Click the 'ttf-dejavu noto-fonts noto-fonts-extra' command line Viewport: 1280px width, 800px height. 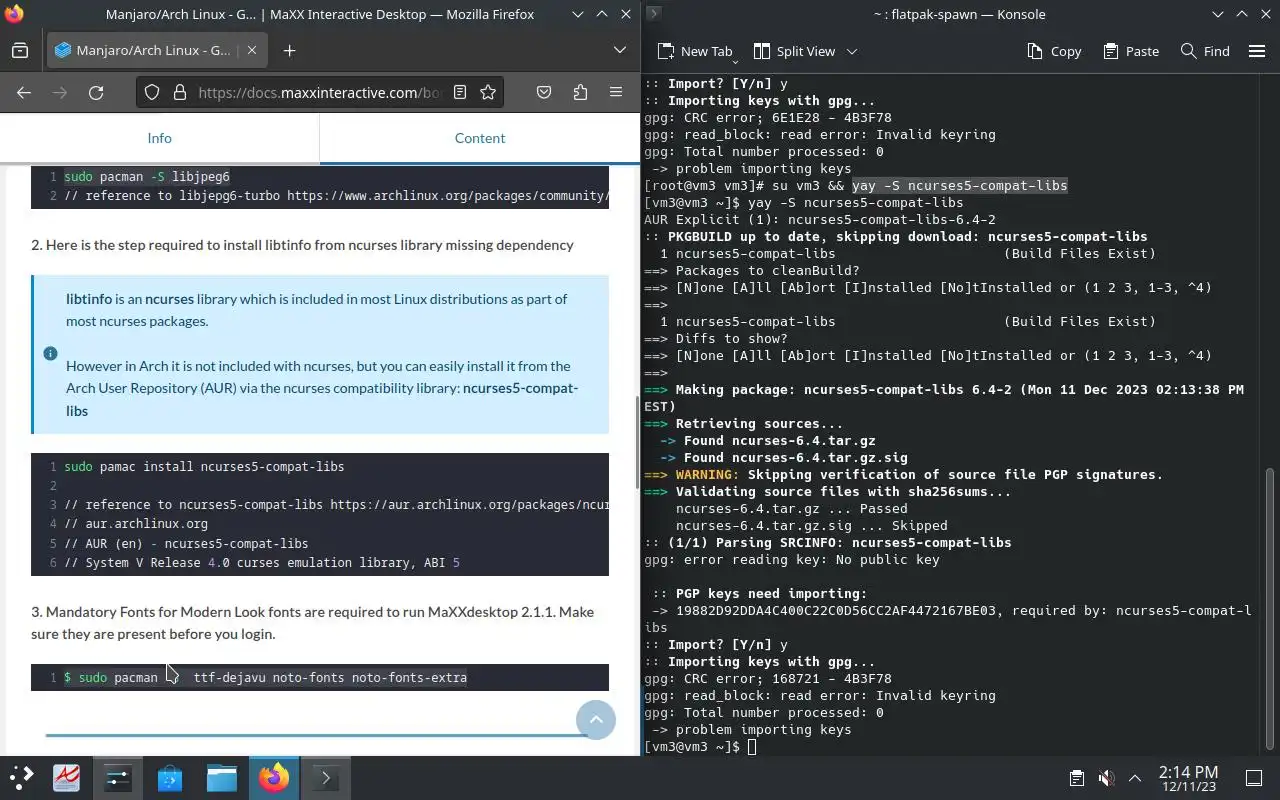coord(330,678)
